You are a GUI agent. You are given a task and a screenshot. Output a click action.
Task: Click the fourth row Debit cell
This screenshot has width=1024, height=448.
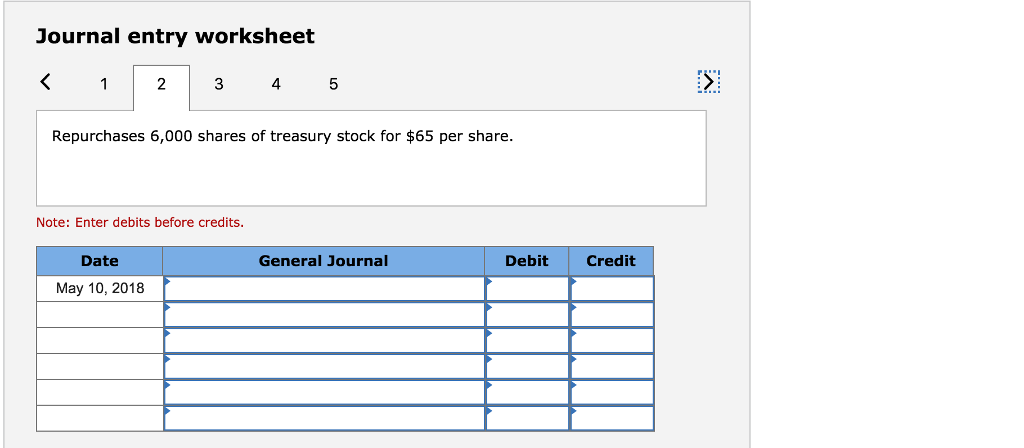point(527,367)
